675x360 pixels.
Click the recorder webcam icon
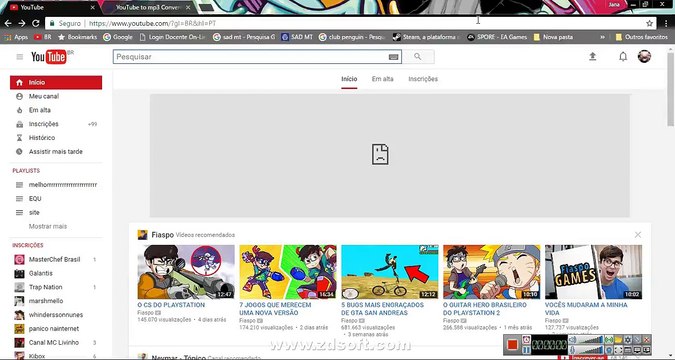pyautogui.click(x=609, y=350)
